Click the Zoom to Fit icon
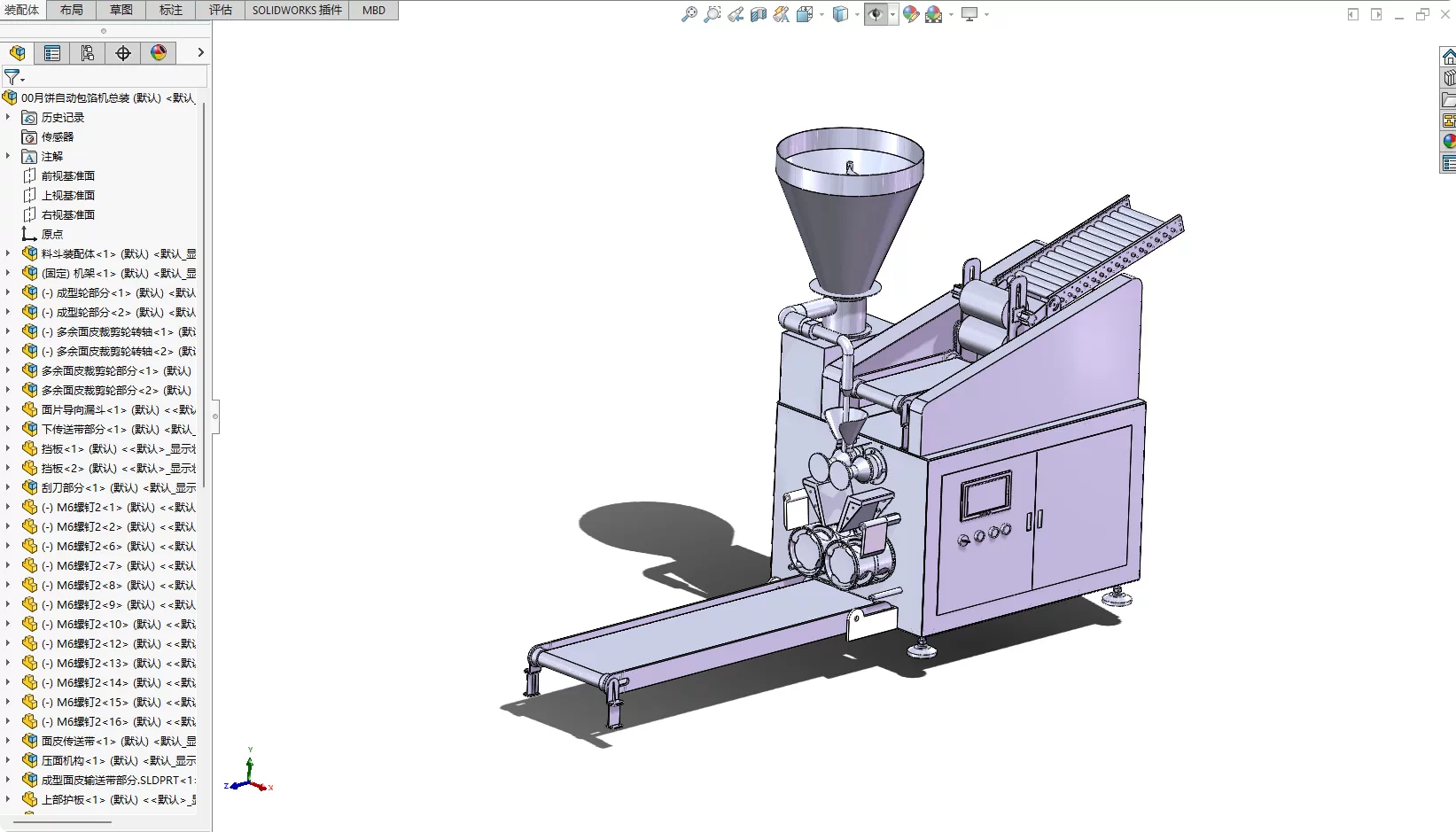 pos(689,14)
